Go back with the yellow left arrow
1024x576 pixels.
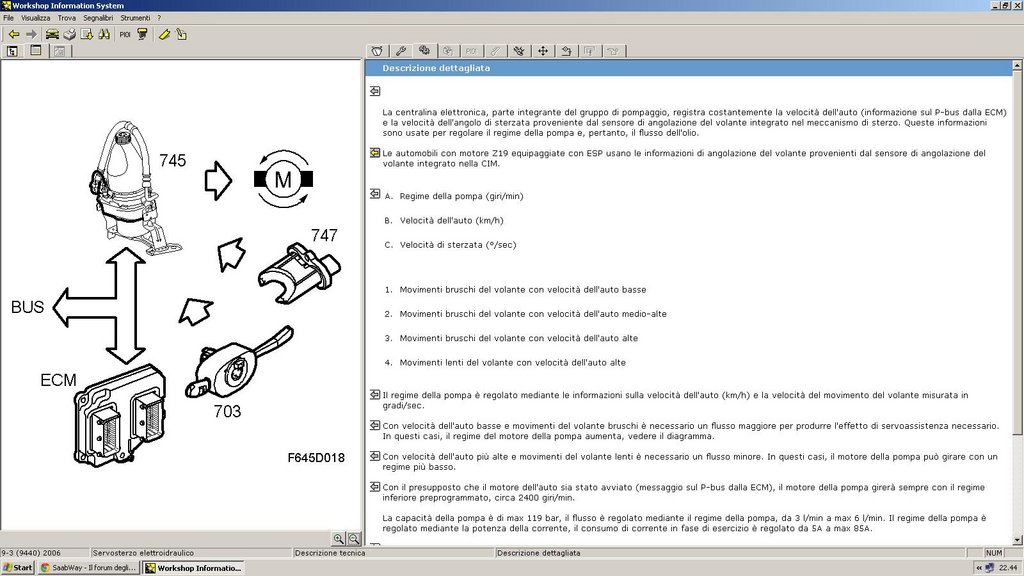14,34
